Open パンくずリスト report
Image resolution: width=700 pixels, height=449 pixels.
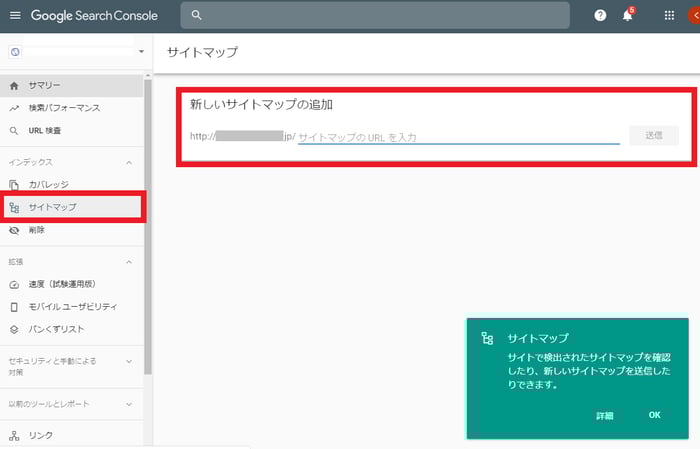coord(71,329)
